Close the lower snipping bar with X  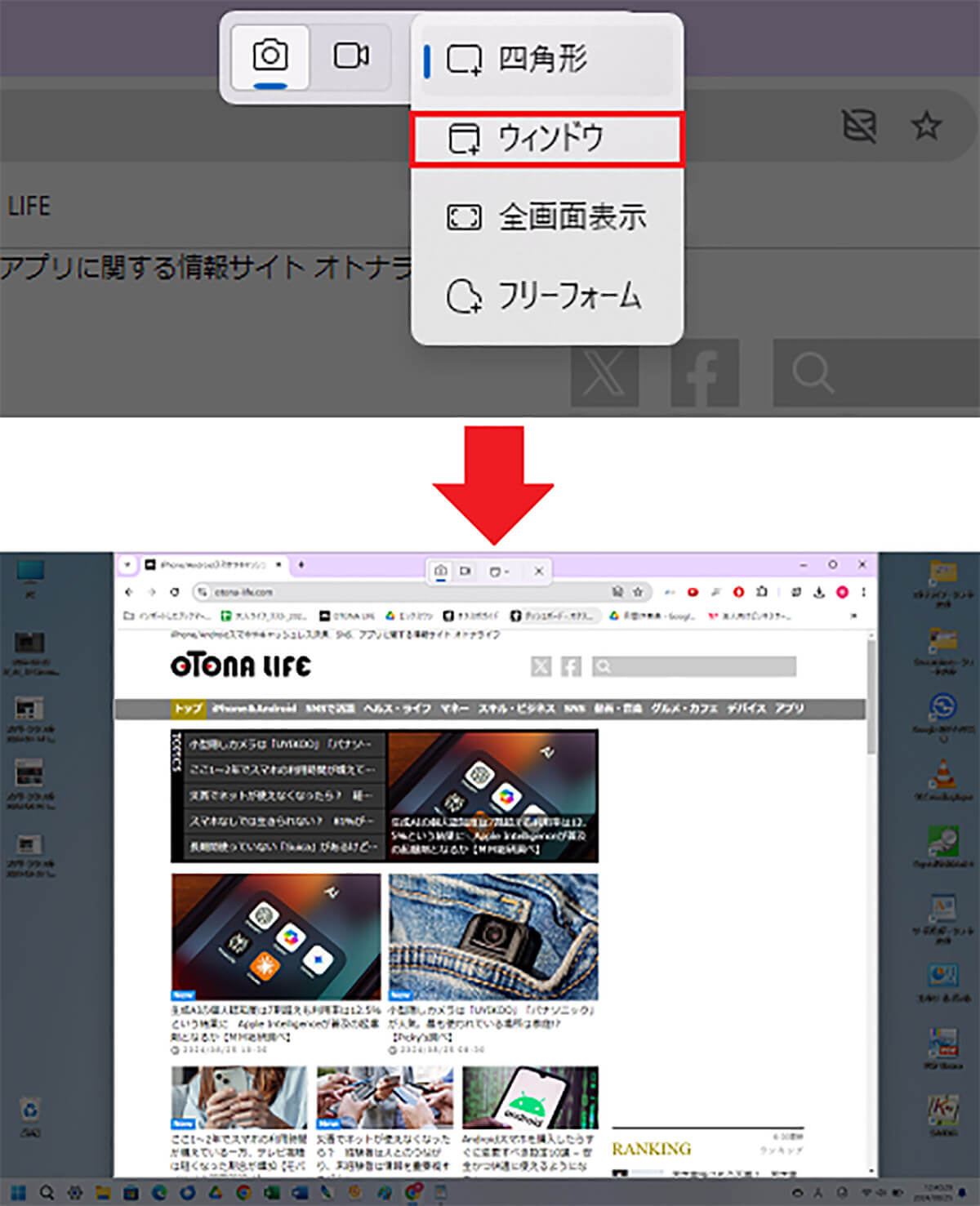(x=538, y=572)
